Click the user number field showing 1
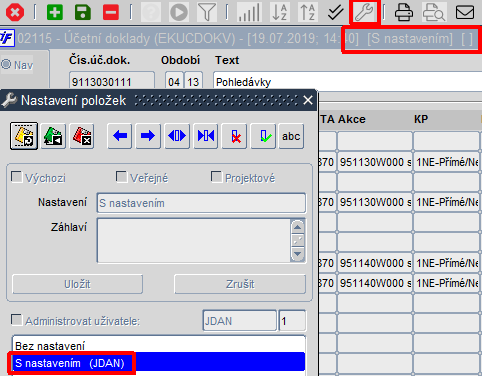The width and height of the screenshot is (482, 376). click(292, 321)
